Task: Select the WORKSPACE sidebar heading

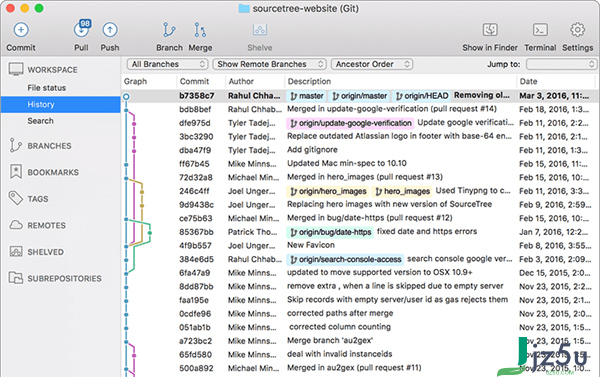Action: pos(52,70)
